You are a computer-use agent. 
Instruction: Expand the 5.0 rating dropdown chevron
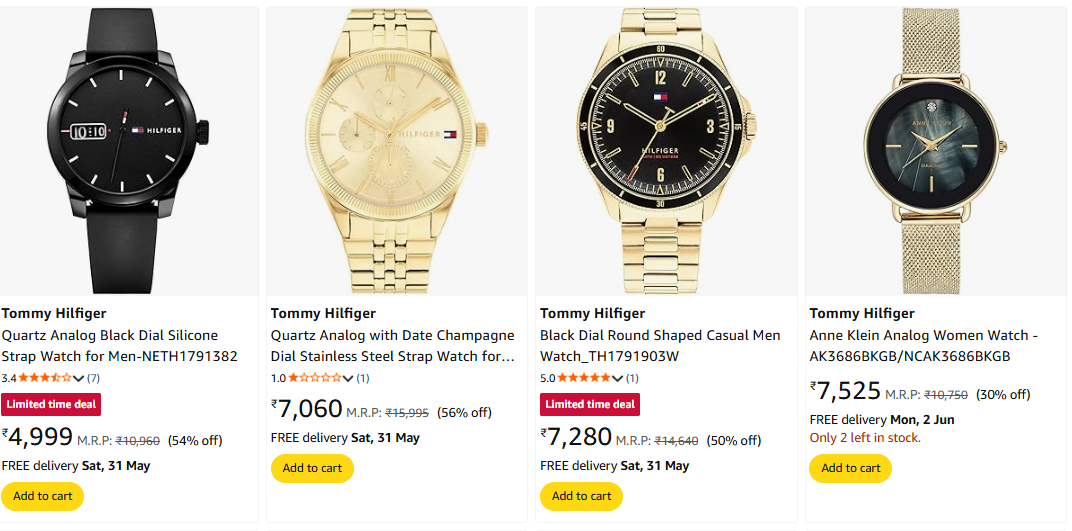tap(617, 378)
